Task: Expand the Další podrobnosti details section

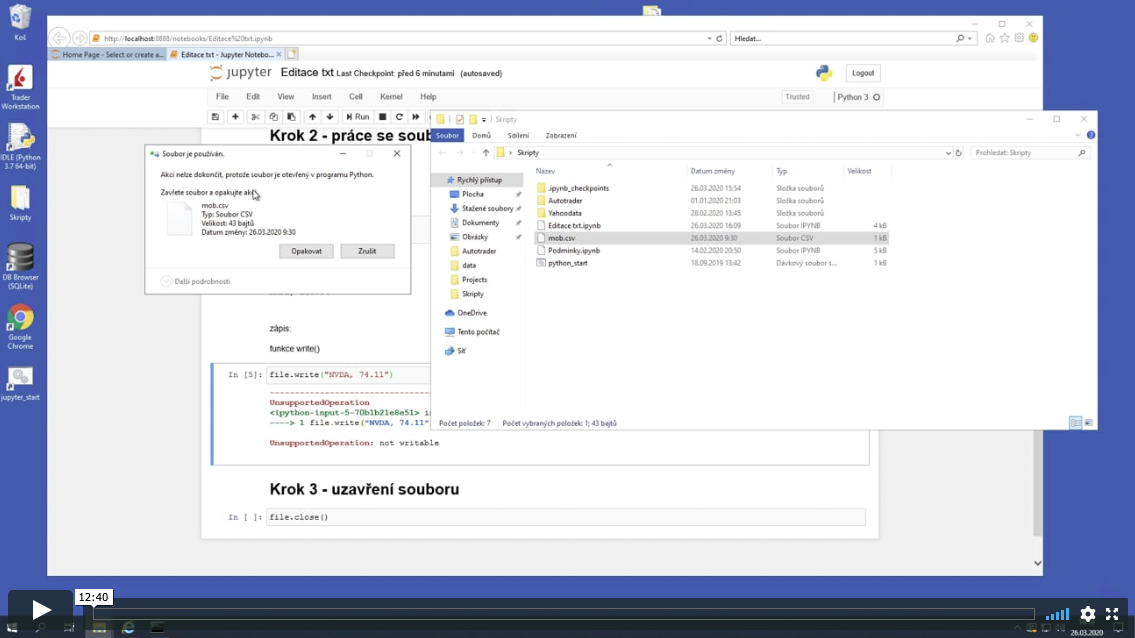Action: (167, 281)
